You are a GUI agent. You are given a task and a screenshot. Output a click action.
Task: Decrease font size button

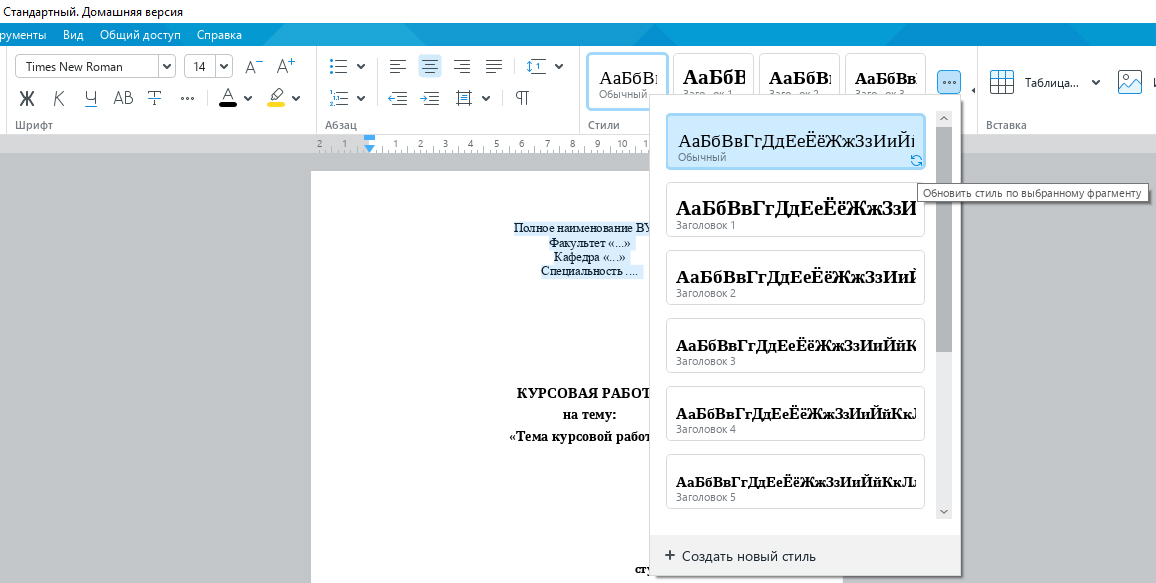click(254, 66)
